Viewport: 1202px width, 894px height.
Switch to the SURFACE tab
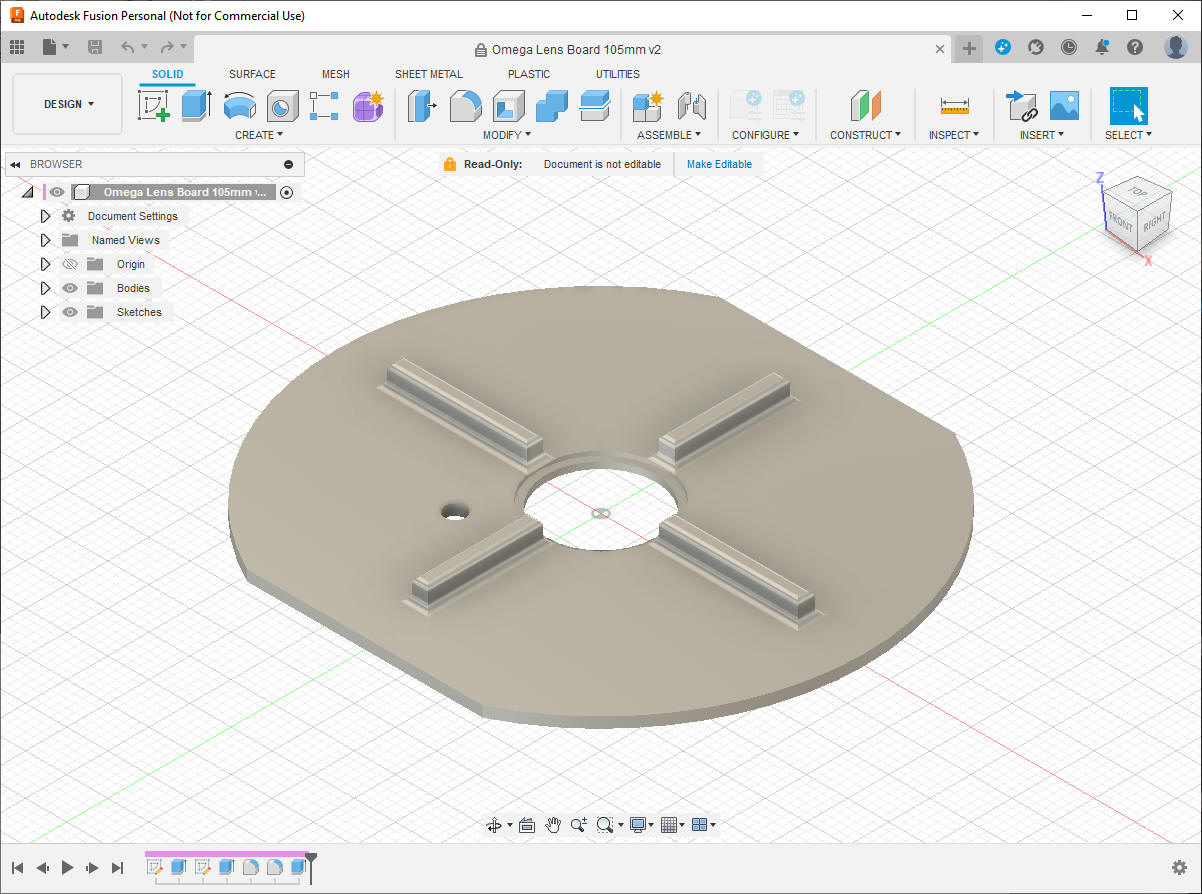(x=252, y=74)
